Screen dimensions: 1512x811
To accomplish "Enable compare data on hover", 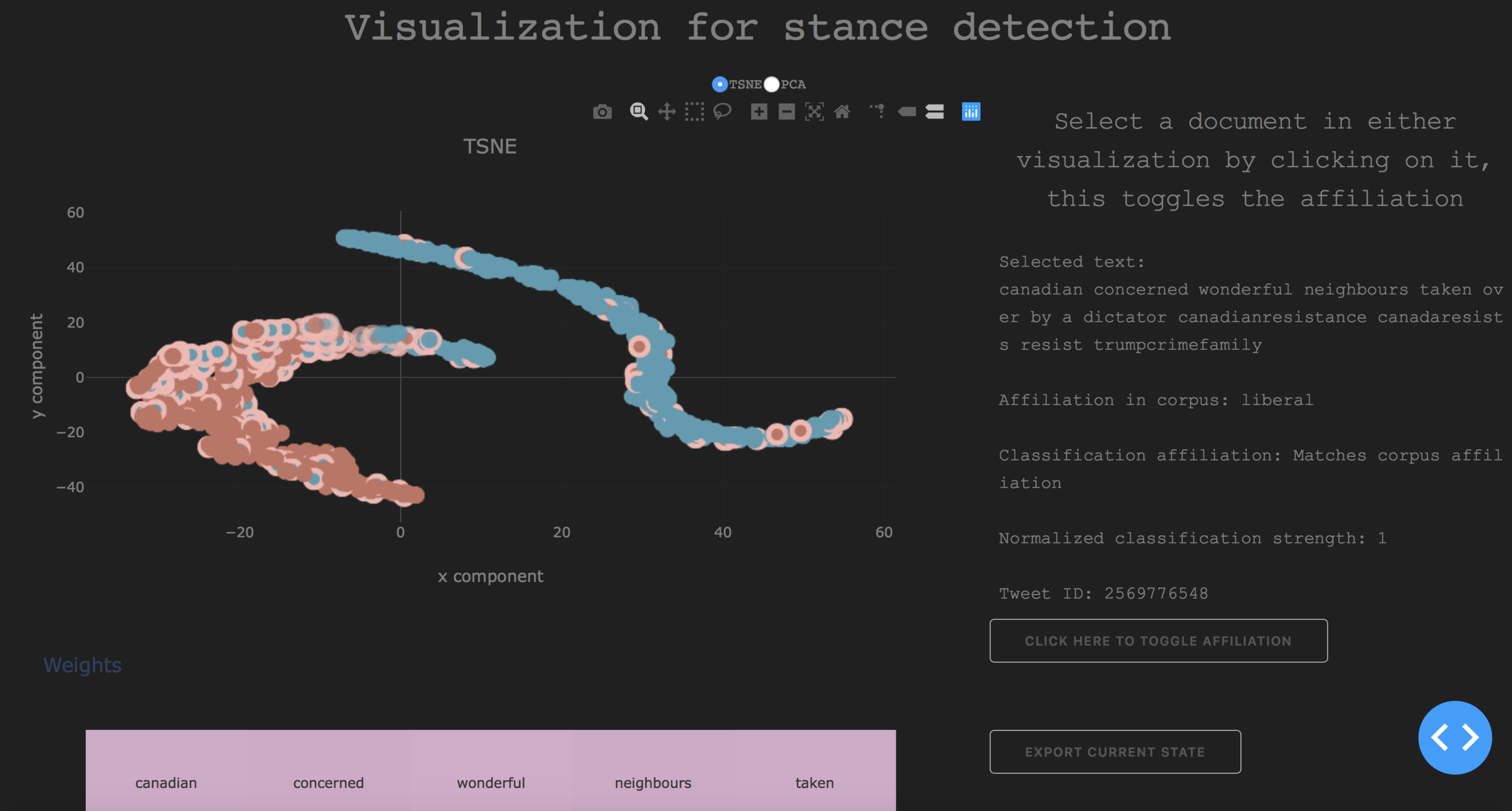I will (934, 112).
